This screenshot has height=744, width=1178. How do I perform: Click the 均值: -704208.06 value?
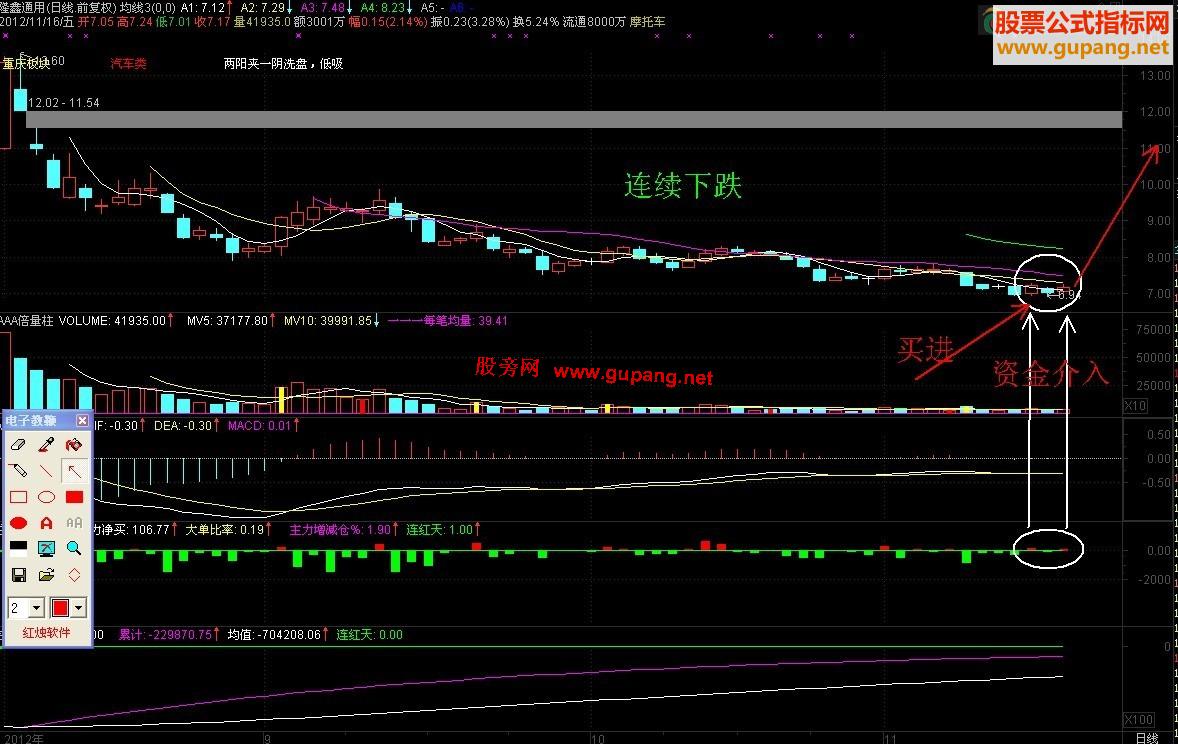coord(274,634)
